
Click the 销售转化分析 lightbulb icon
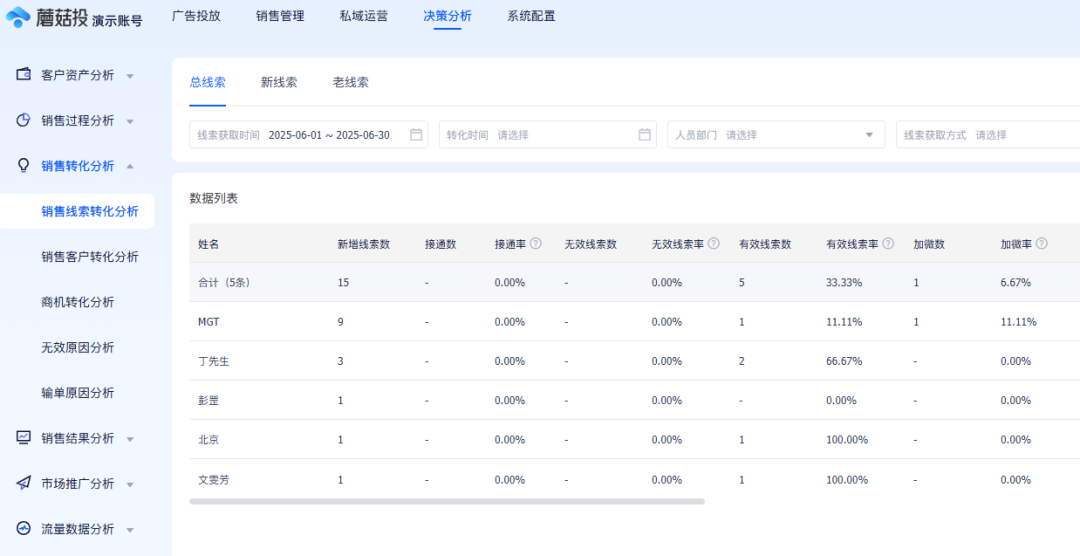(24, 166)
